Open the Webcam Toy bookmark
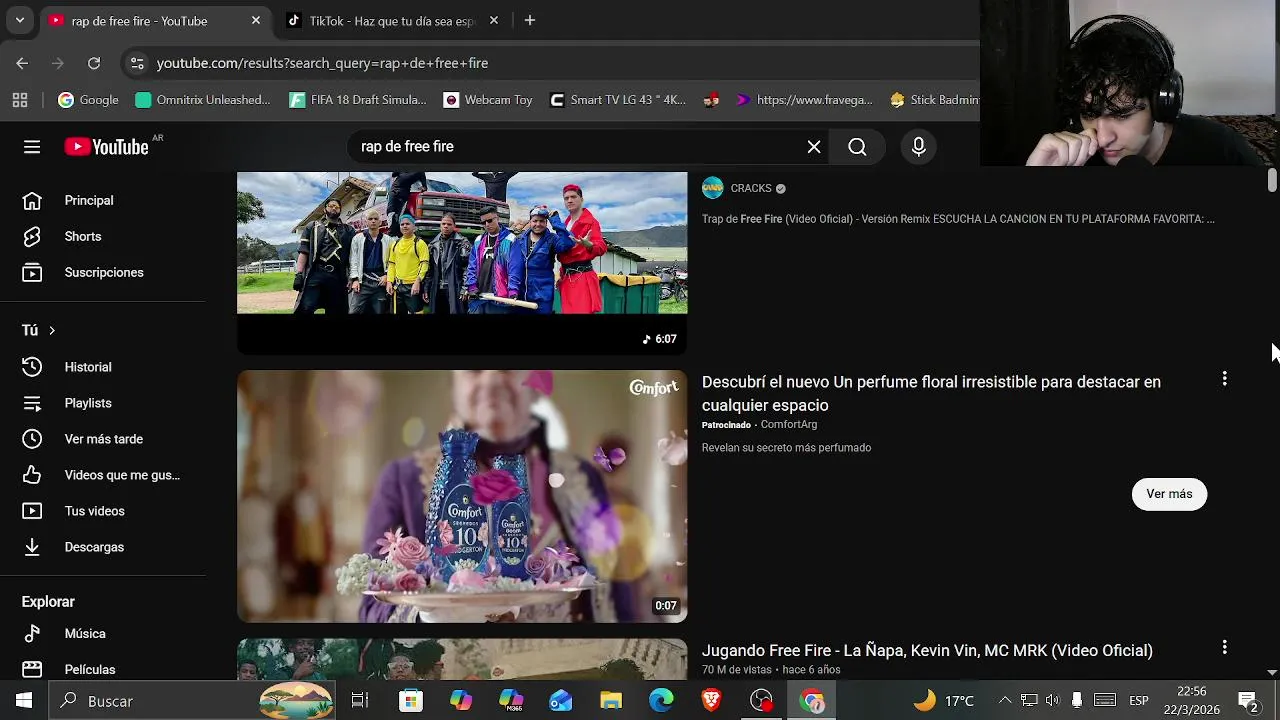Screen dimensions: 1280x720 488,100
